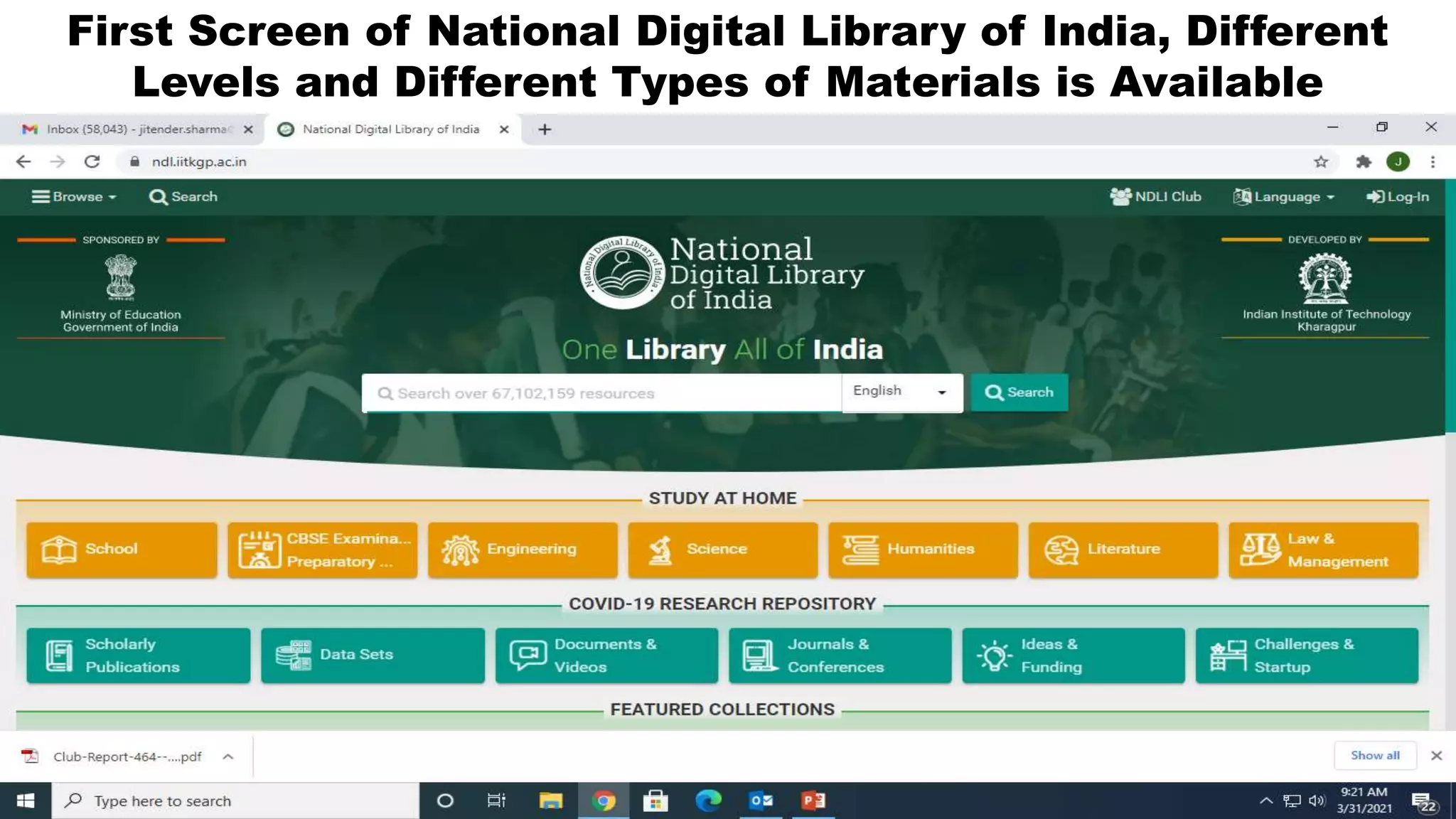Click Show all downloads
This screenshot has height=819, width=1456.
pos(1375,756)
